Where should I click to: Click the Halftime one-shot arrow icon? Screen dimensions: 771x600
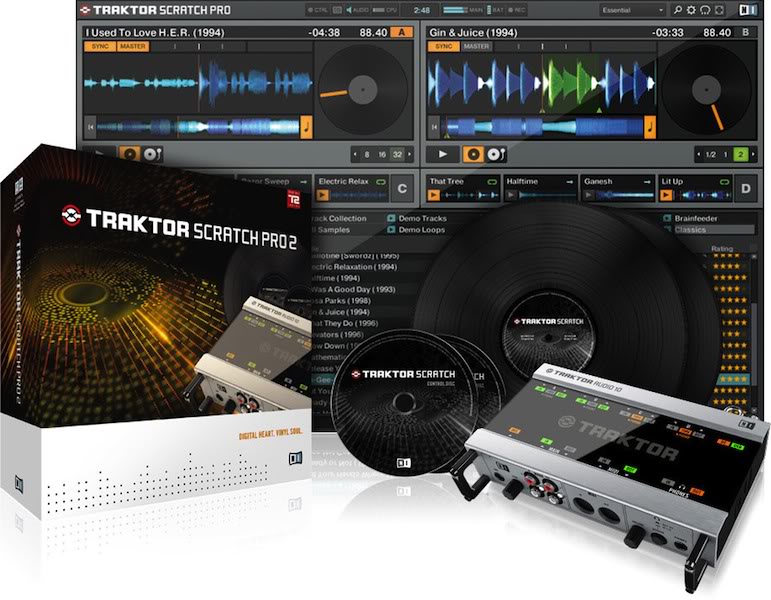click(x=569, y=182)
